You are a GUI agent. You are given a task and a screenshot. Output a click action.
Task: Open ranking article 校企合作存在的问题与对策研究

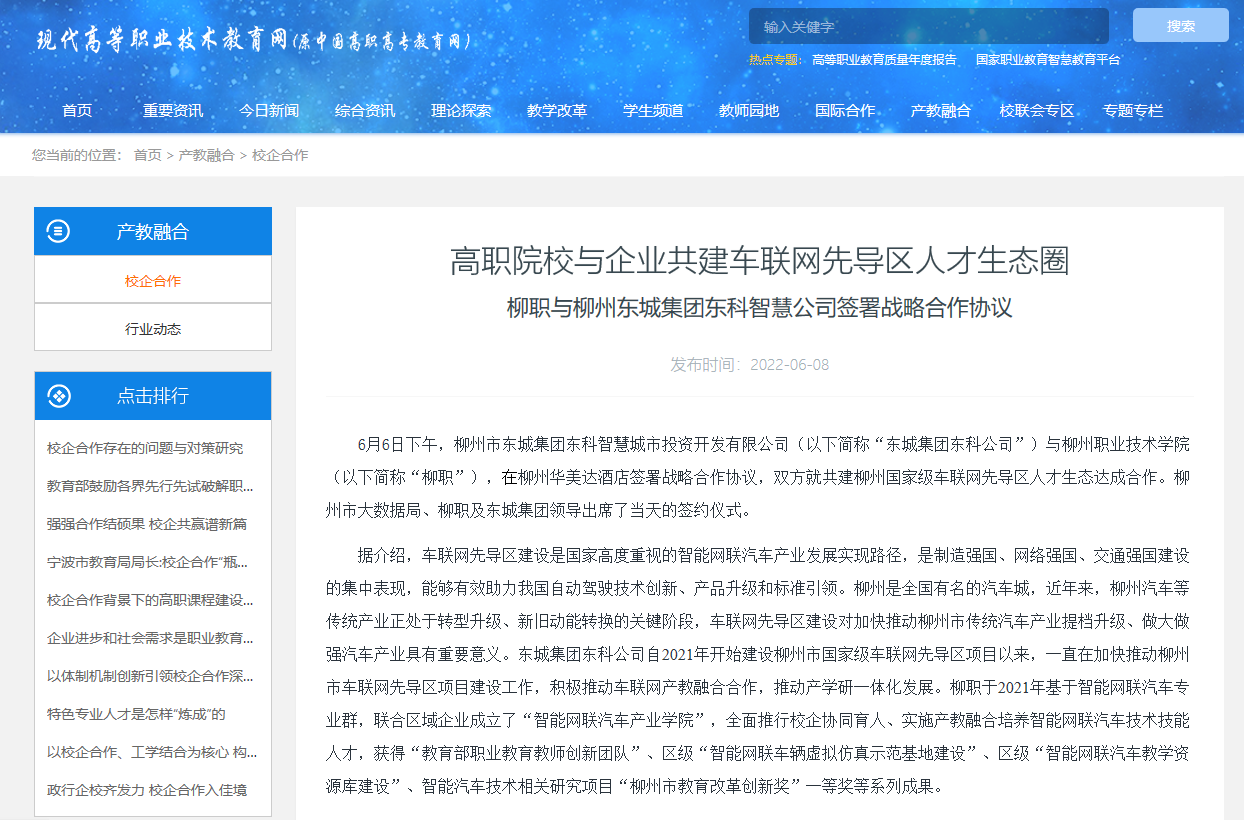145,448
